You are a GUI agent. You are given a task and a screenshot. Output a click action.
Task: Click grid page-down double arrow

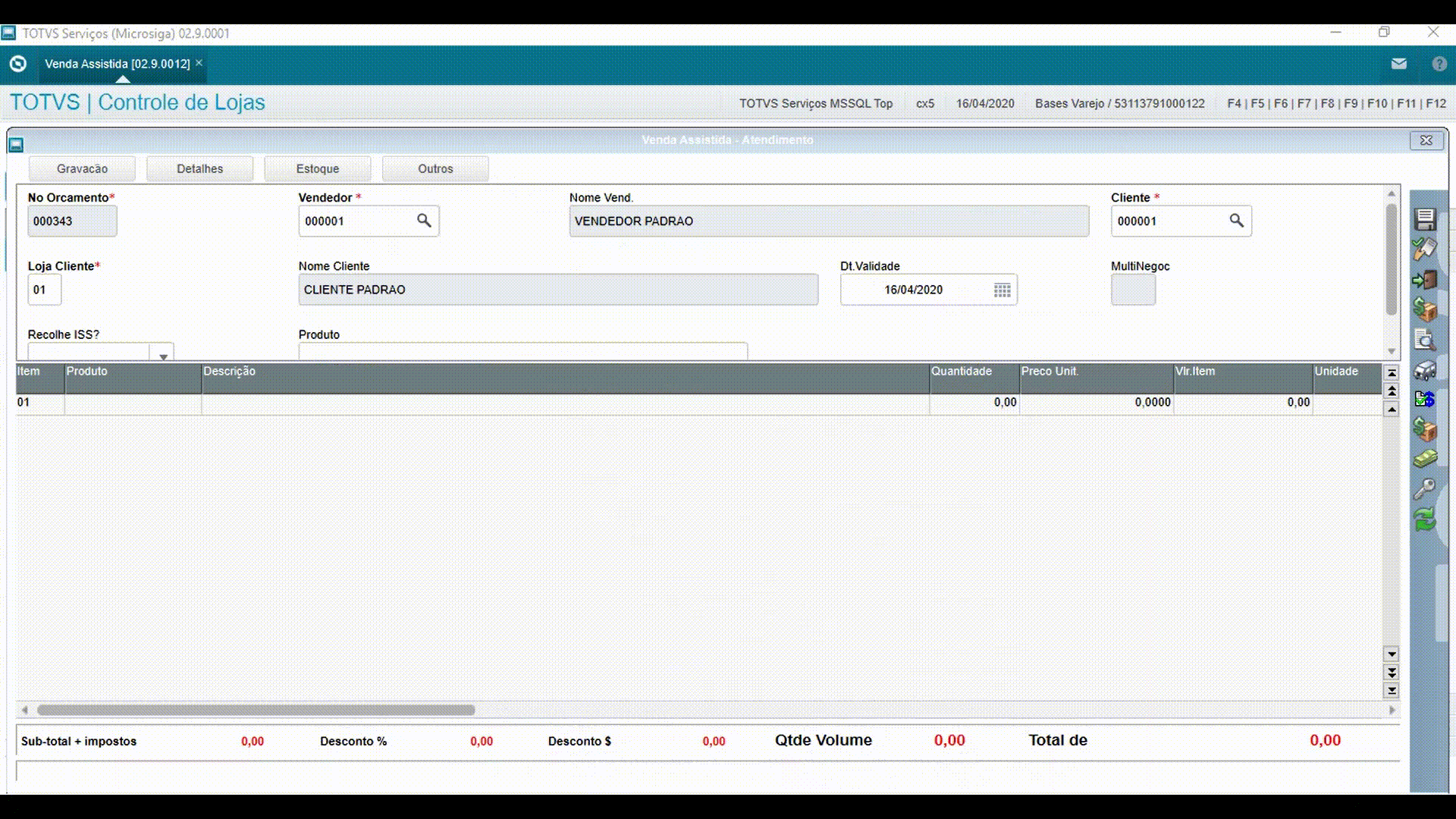click(1392, 672)
